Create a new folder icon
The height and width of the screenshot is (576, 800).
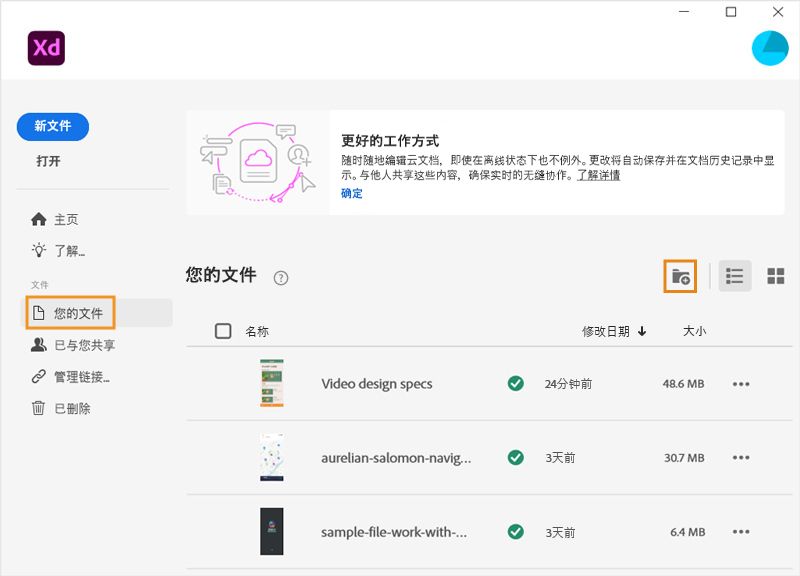pos(680,276)
